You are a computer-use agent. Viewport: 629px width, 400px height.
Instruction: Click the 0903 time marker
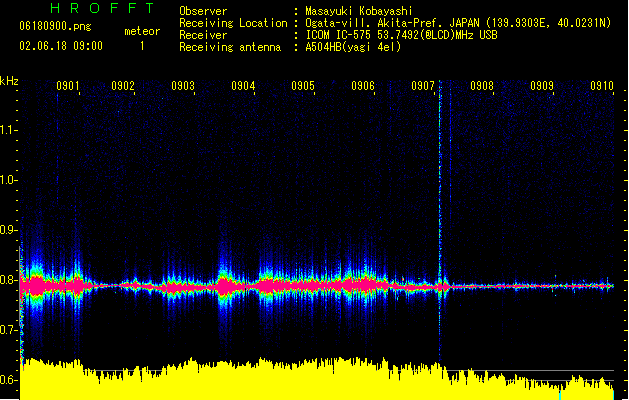point(183,86)
